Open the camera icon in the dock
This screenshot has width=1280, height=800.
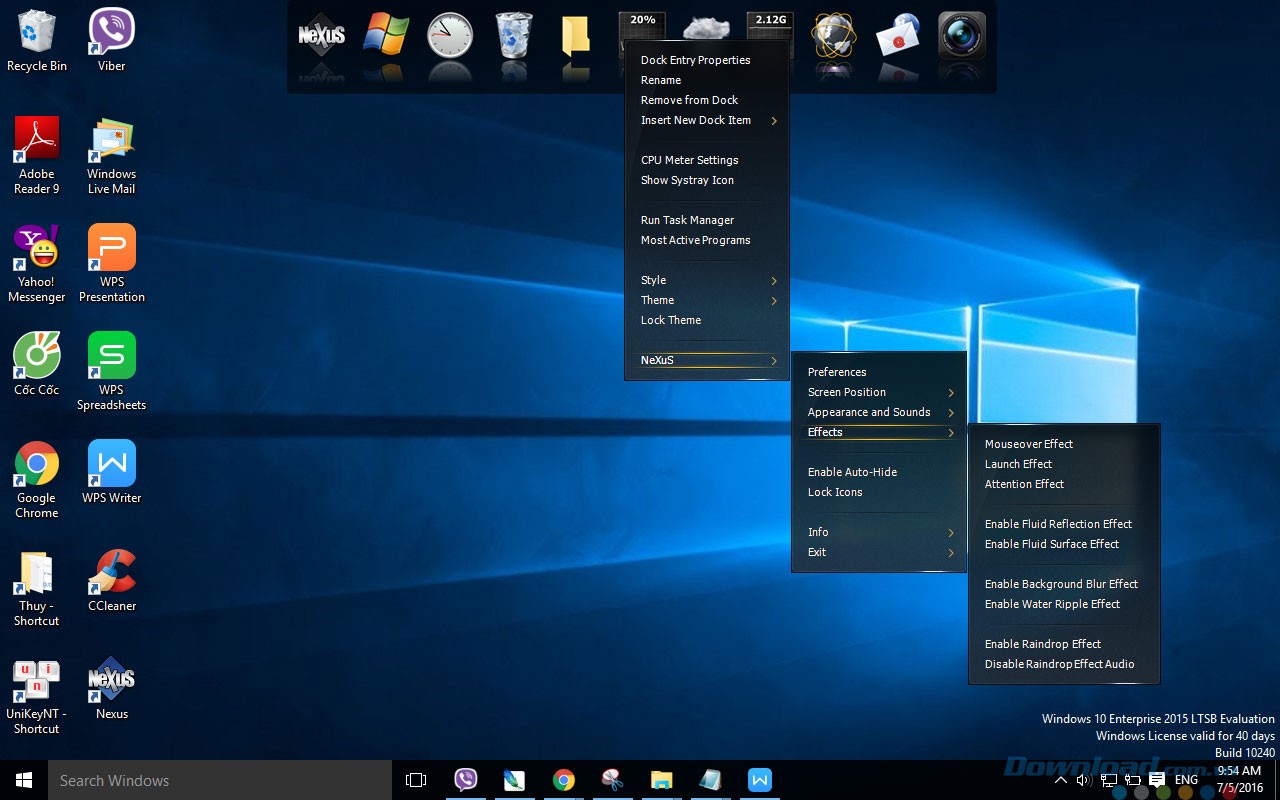961,36
